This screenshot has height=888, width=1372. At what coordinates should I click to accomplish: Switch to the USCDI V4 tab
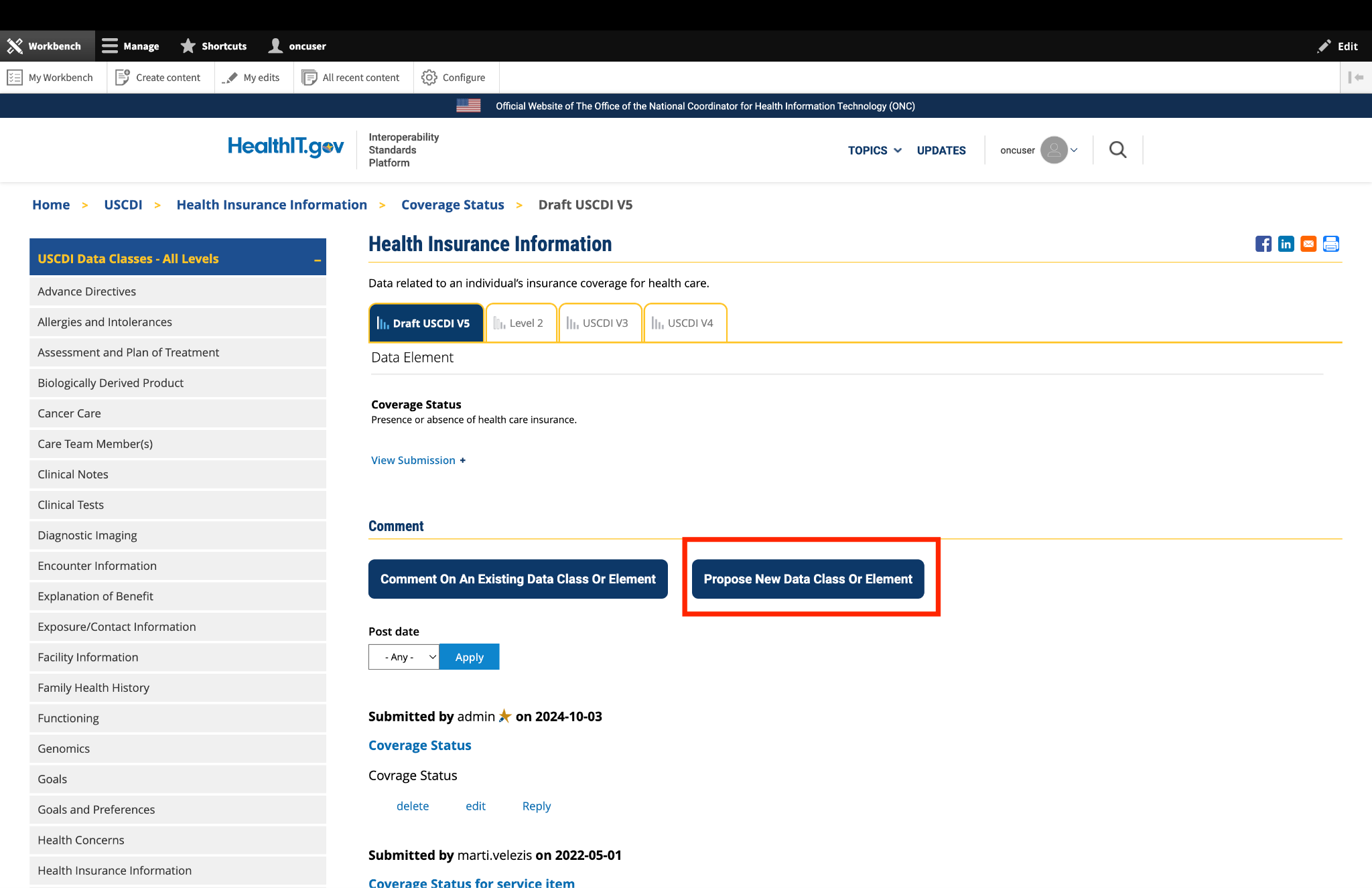684,323
